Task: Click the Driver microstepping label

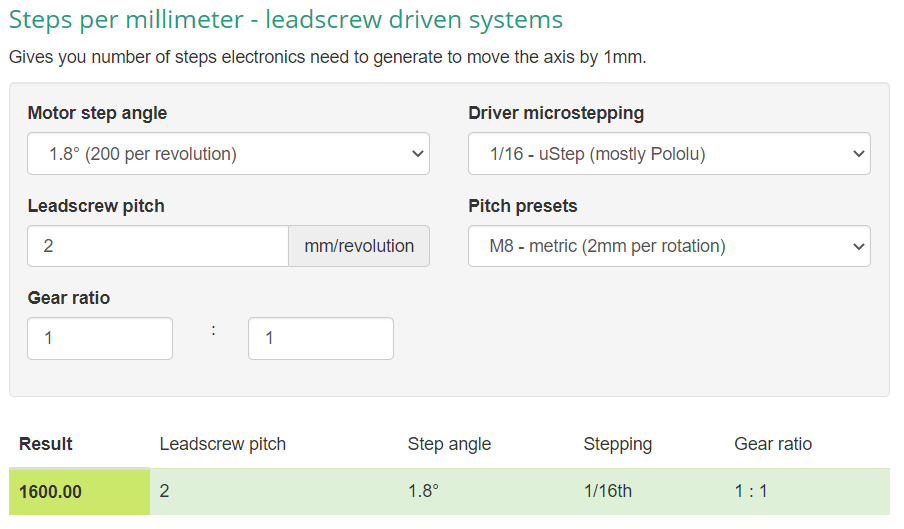Action: click(556, 113)
